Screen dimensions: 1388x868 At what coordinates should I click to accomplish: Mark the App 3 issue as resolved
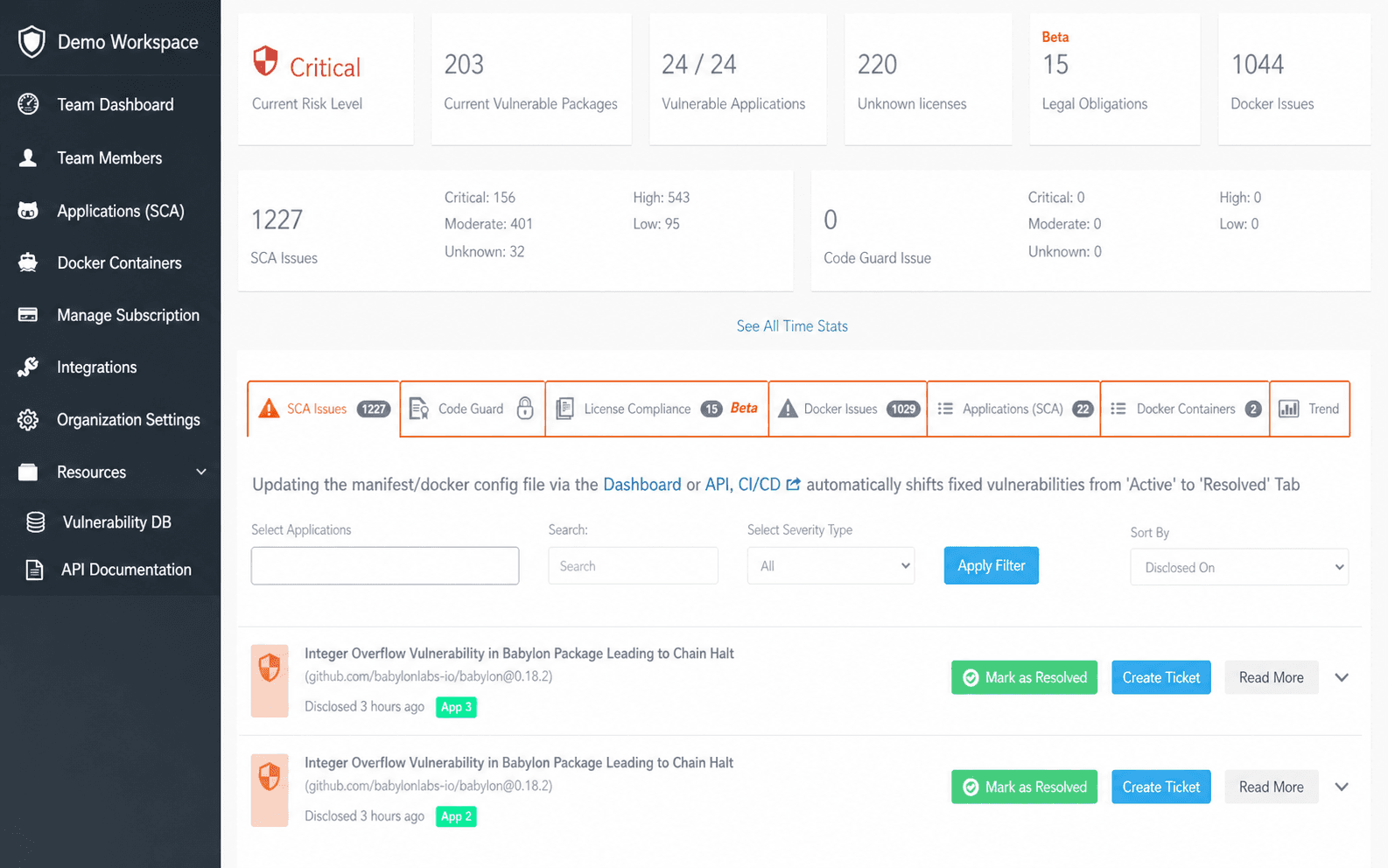pyautogui.click(x=1024, y=677)
